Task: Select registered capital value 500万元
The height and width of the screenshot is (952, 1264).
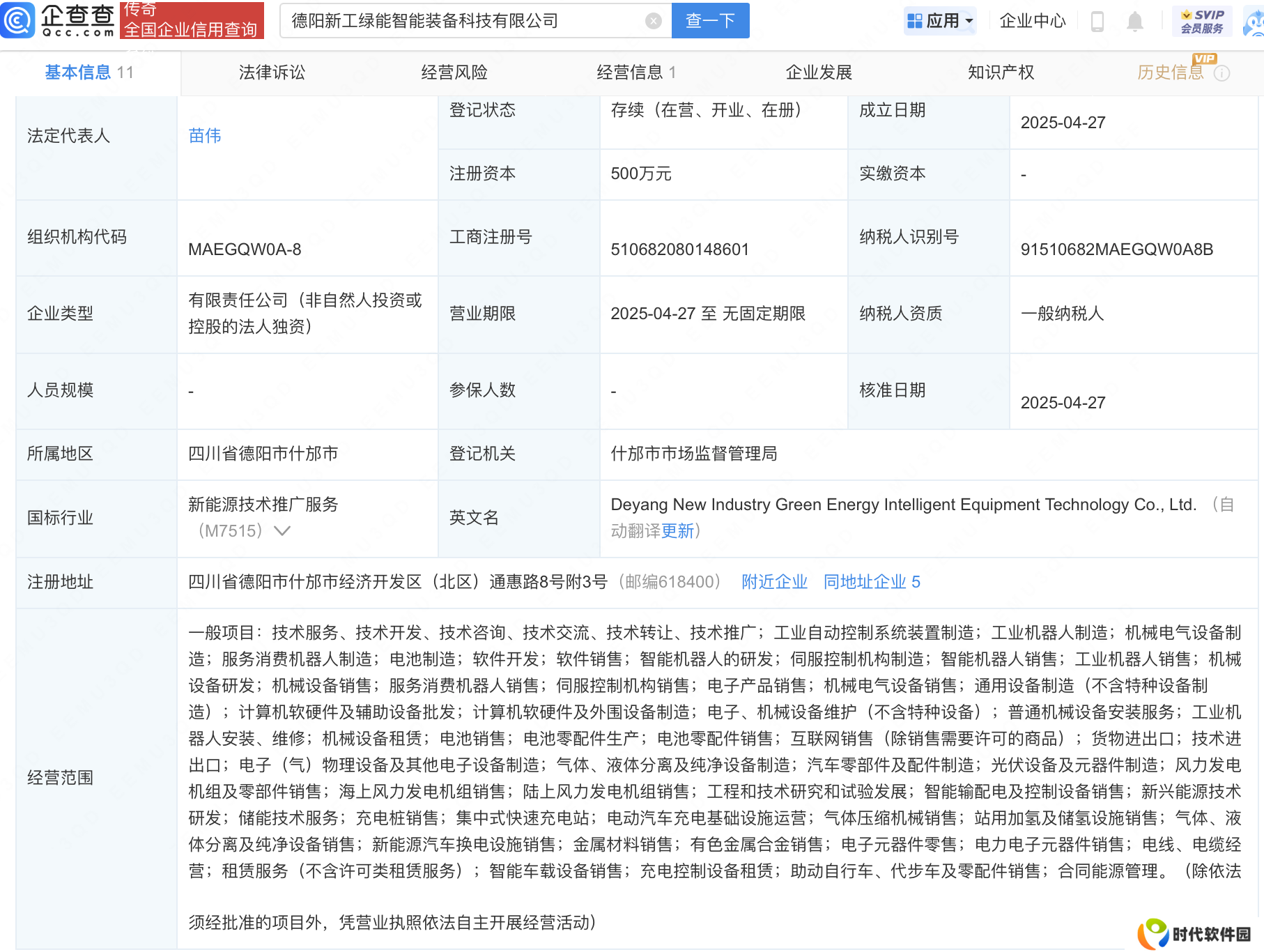Action: [x=641, y=174]
